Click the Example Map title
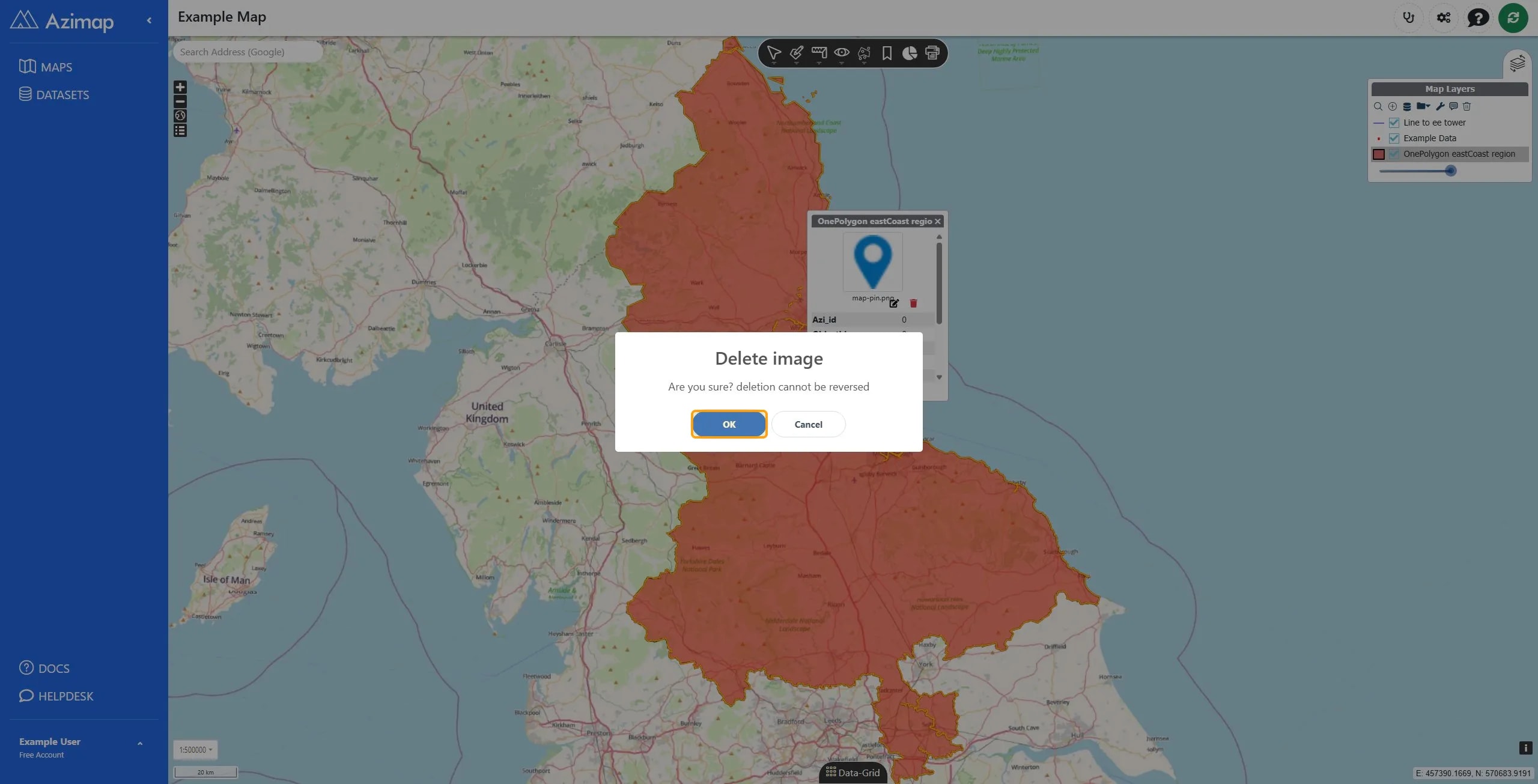This screenshot has height=784, width=1538. coord(222,17)
